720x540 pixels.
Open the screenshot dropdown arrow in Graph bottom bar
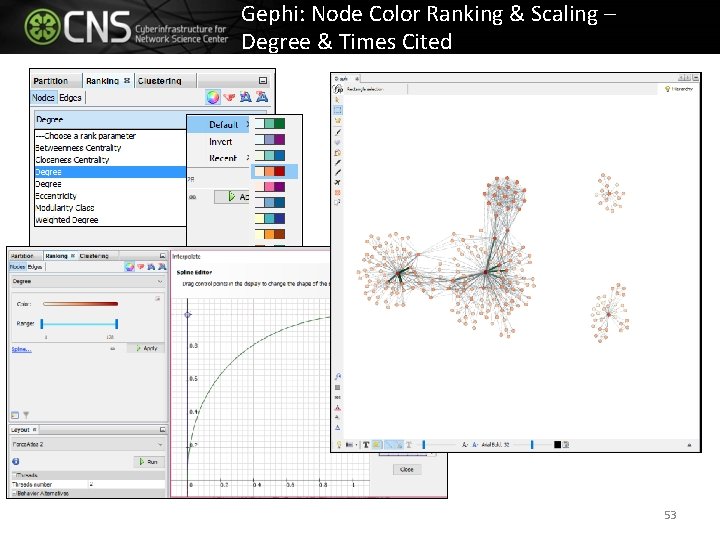(x=356, y=444)
